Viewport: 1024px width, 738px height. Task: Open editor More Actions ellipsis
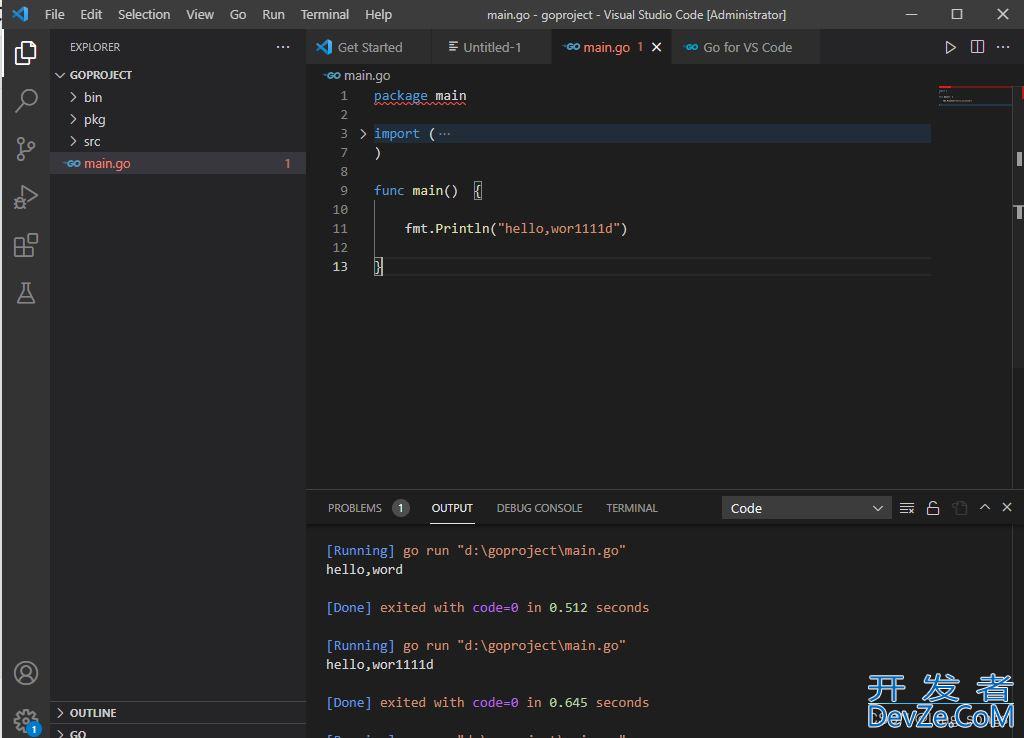(1003, 47)
